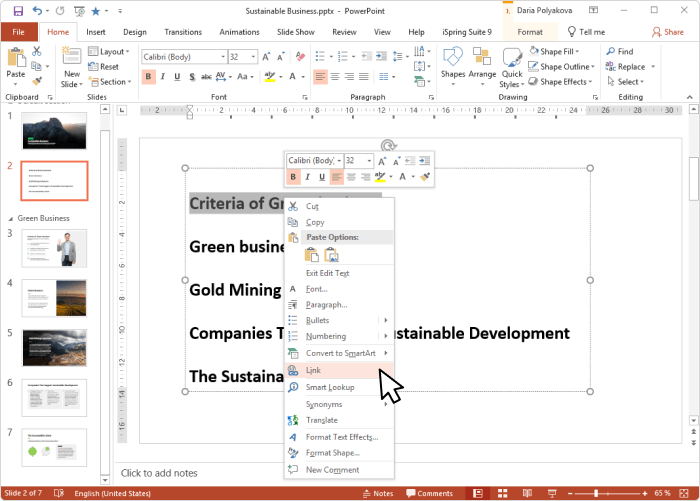
Task: Apply text highlight color in ribbon
Action: point(270,77)
